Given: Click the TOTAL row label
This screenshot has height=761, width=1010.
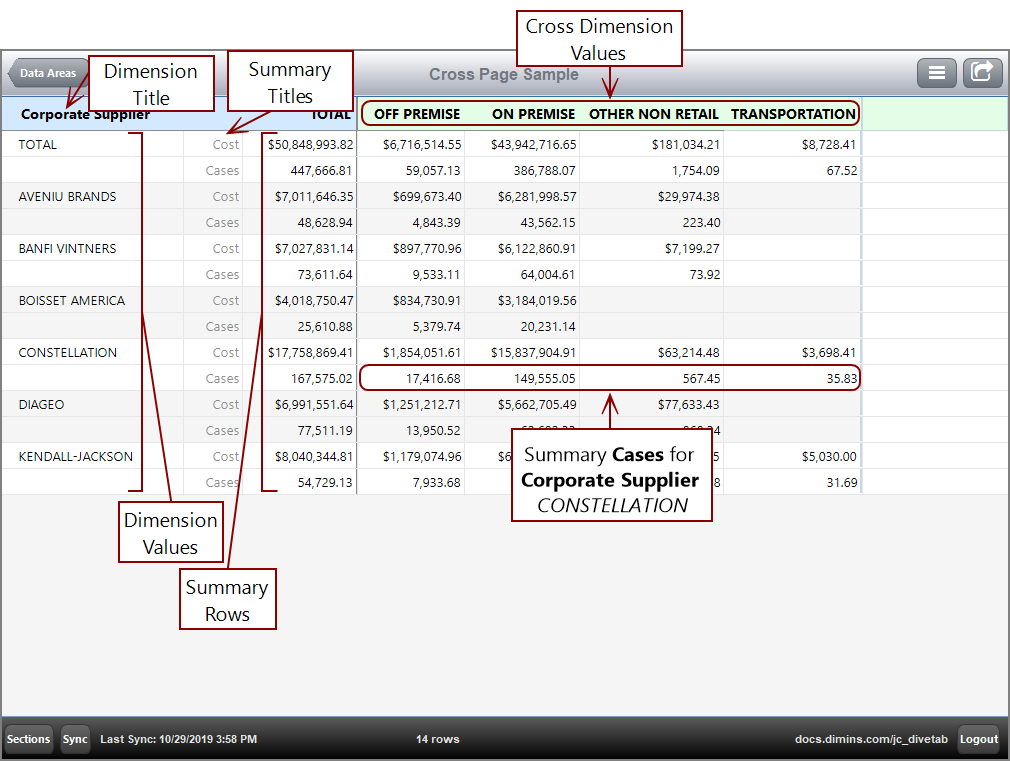Looking at the screenshot, I should click(x=38, y=145).
